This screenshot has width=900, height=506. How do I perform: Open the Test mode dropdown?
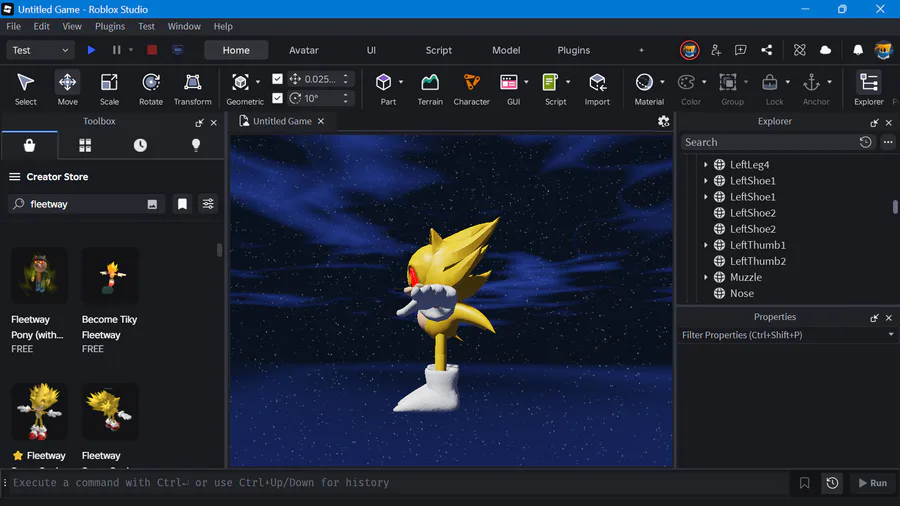coord(40,50)
